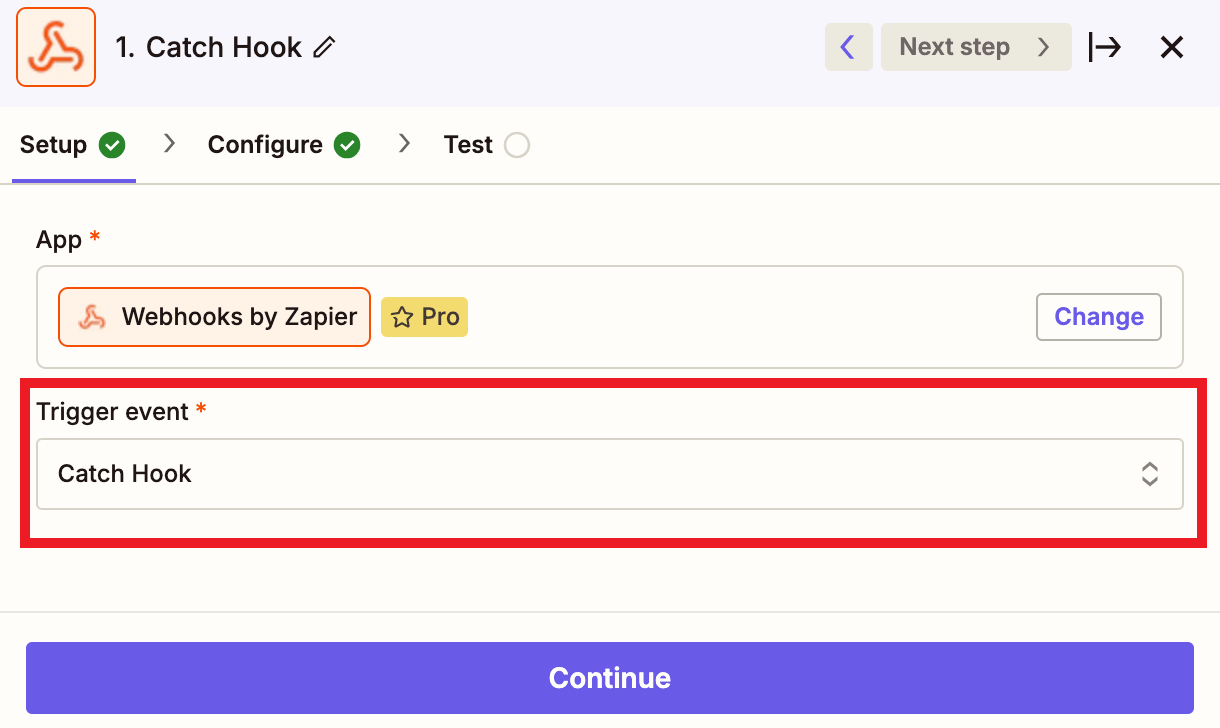Open the Setup tab
Screen dimensions: 1220x728
point(73,145)
